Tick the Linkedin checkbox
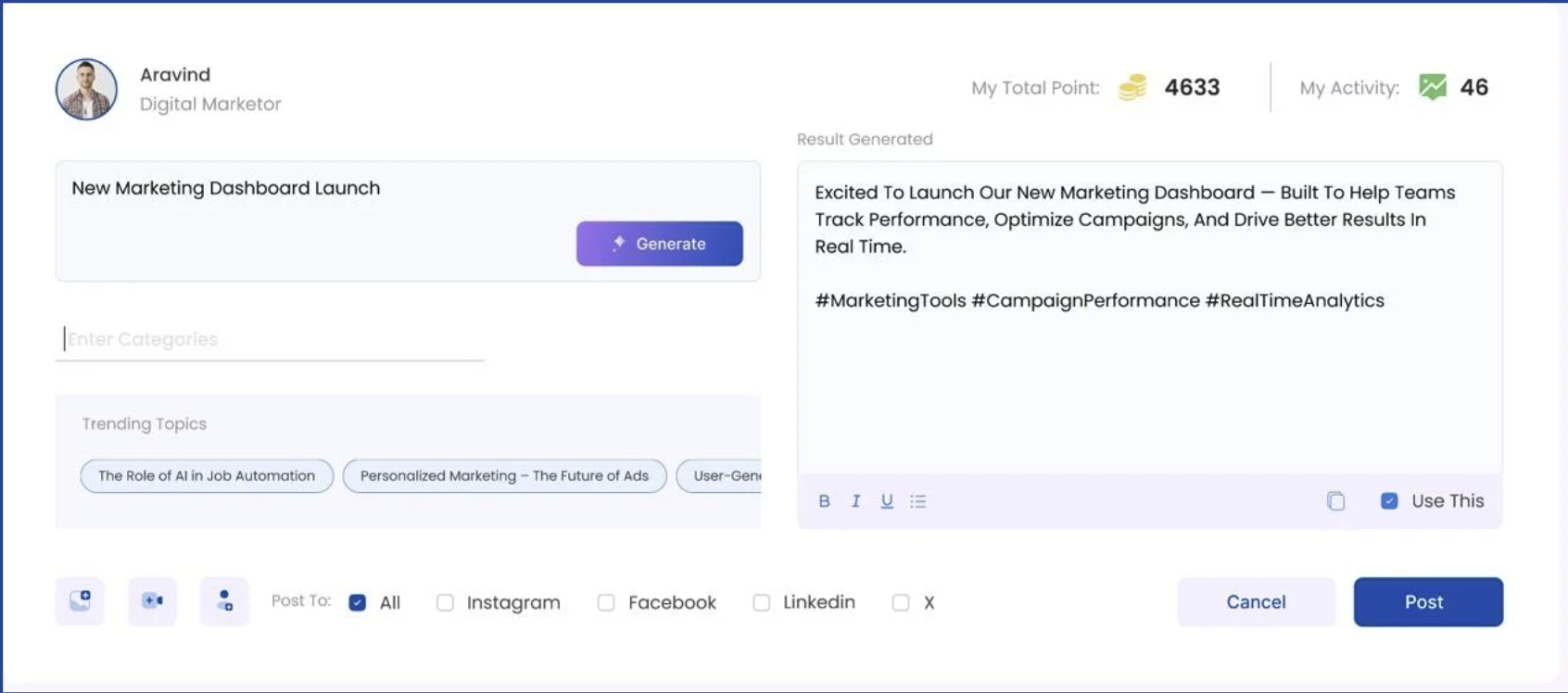This screenshot has height=693, width=1568. coord(762,603)
